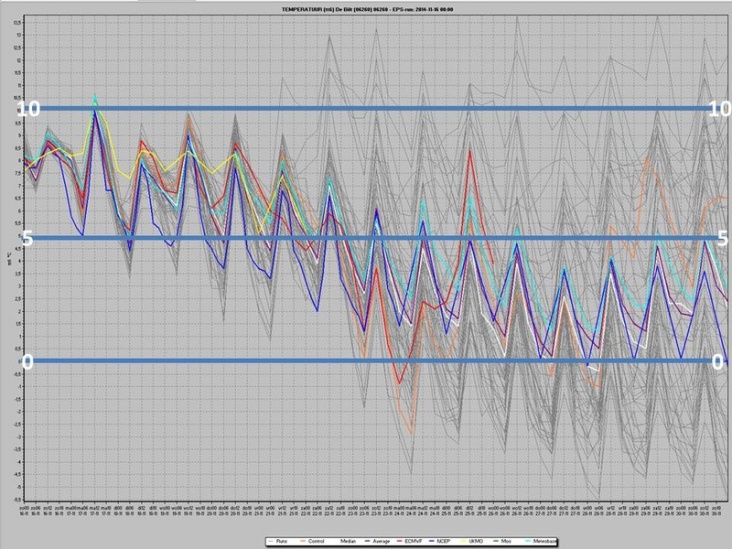Click the Runs legend entry

point(278,541)
